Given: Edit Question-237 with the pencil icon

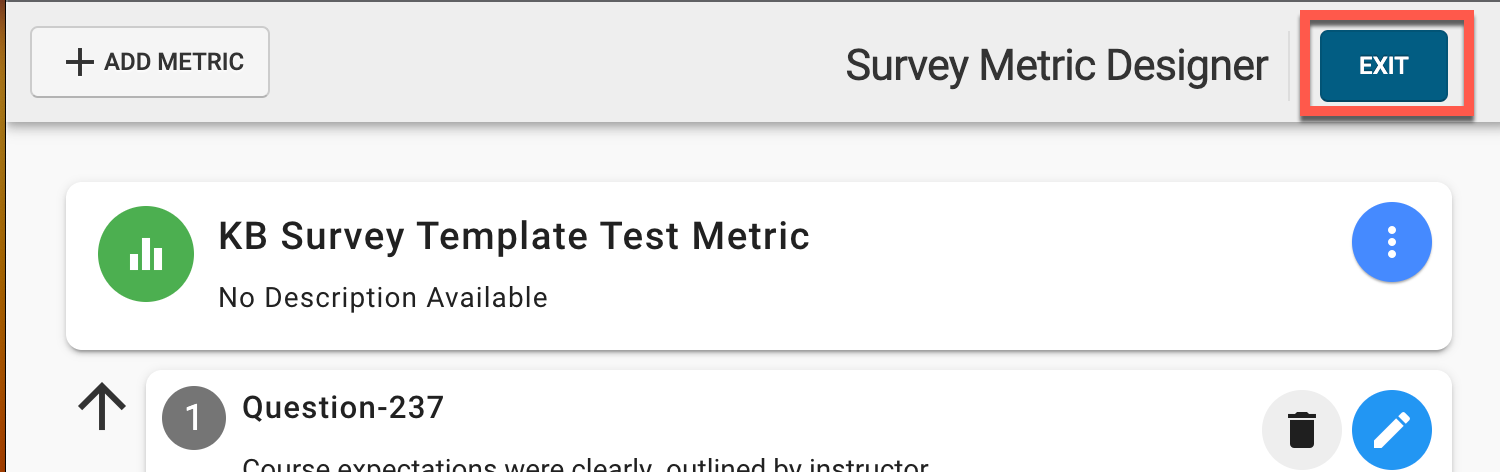Looking at the screenshot, I should coord(1391,430).
